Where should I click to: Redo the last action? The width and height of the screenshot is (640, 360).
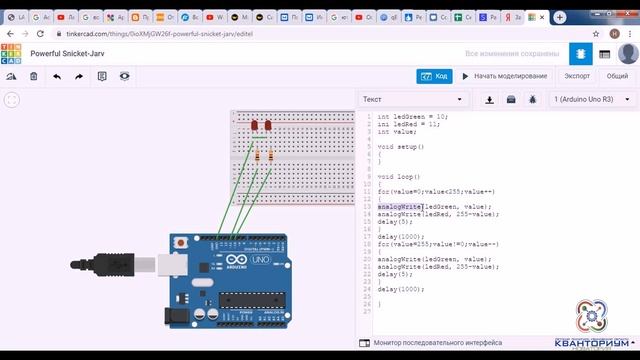point(79,76)
